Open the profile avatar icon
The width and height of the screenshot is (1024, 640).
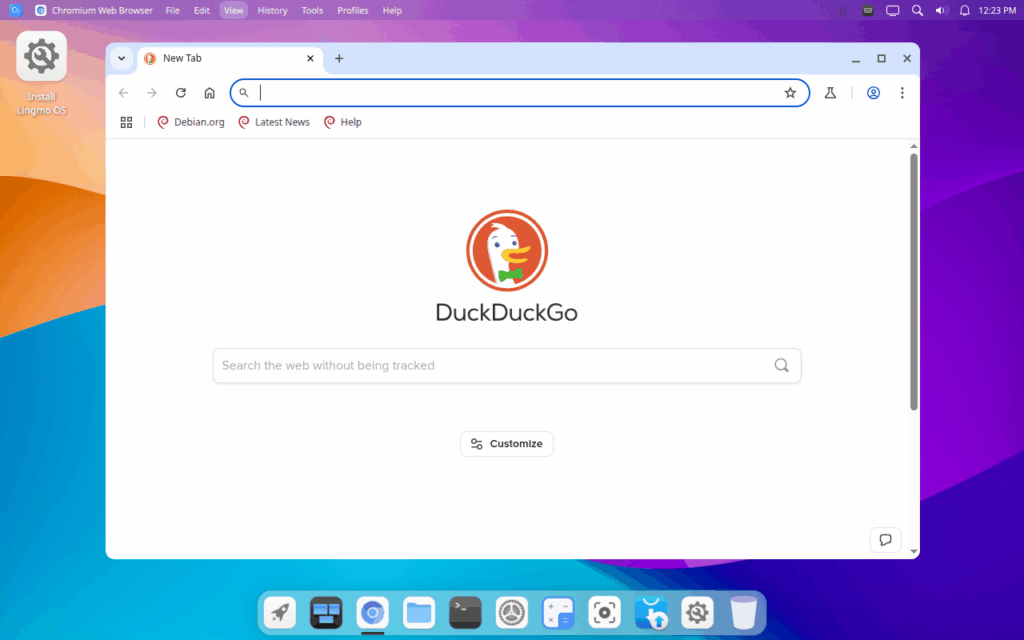[x=873, y=93]
